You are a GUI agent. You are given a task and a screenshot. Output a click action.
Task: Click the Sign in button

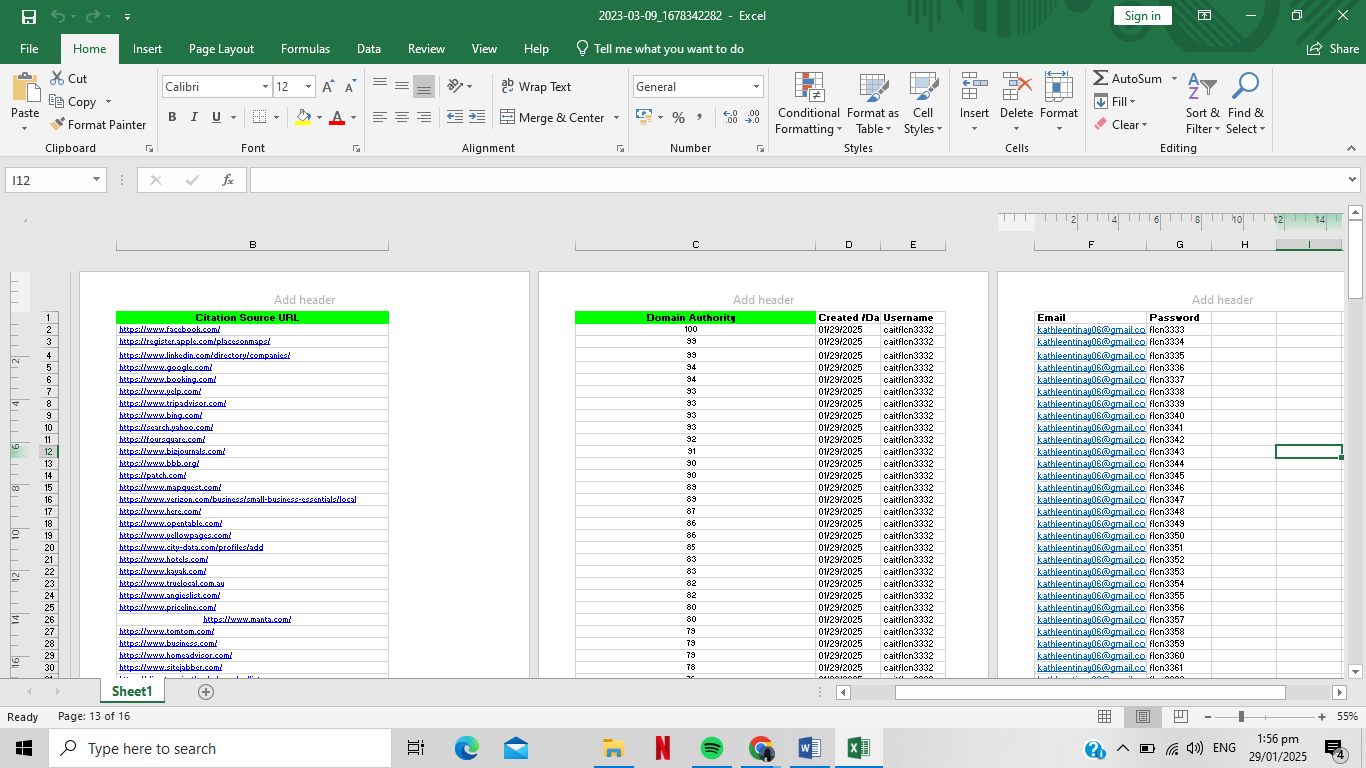point(1142,15)
